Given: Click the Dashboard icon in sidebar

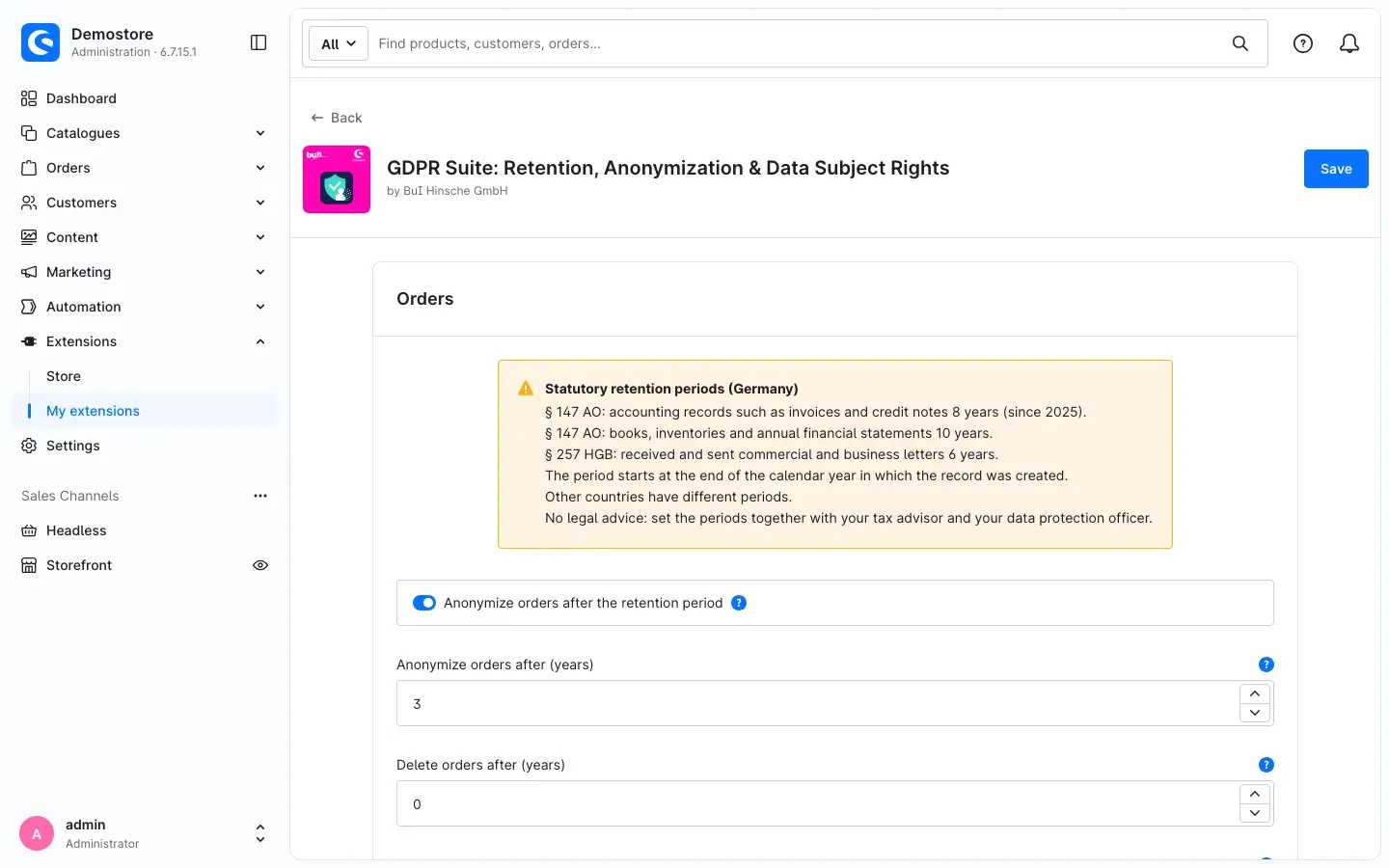Looking at the screenshot, I should [29, 98].
